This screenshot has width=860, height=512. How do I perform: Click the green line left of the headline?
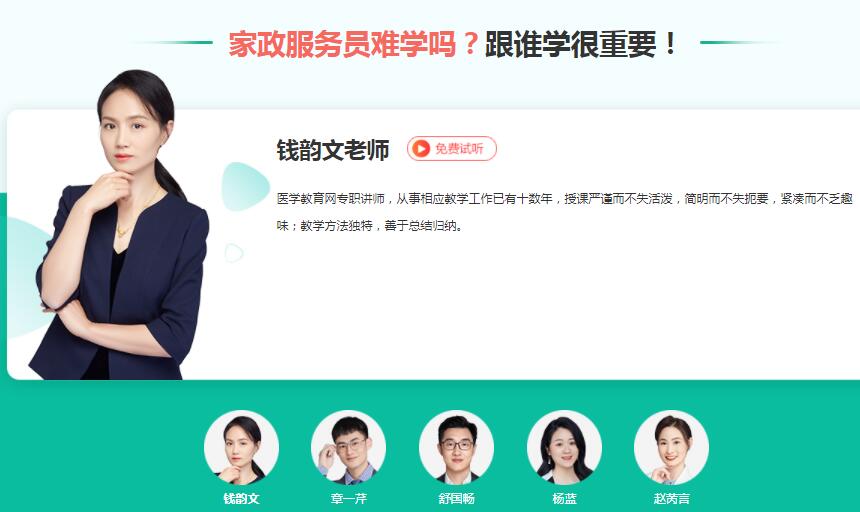pos(173,42)
